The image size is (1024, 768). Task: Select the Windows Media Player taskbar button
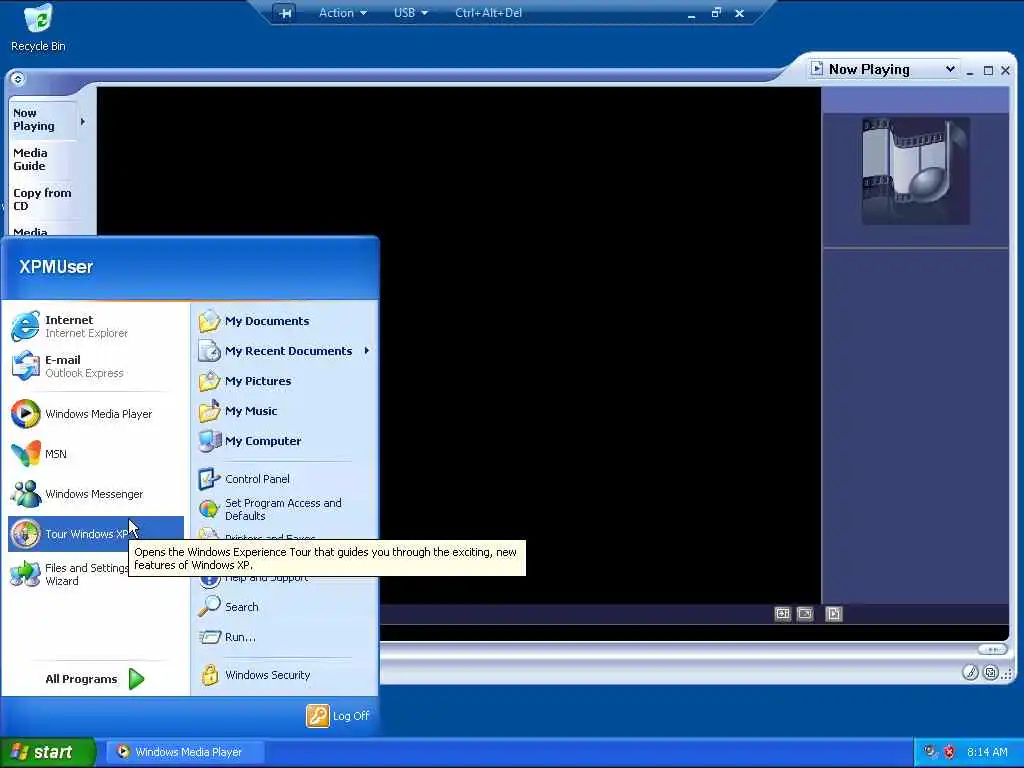click(x=187, y=752)
